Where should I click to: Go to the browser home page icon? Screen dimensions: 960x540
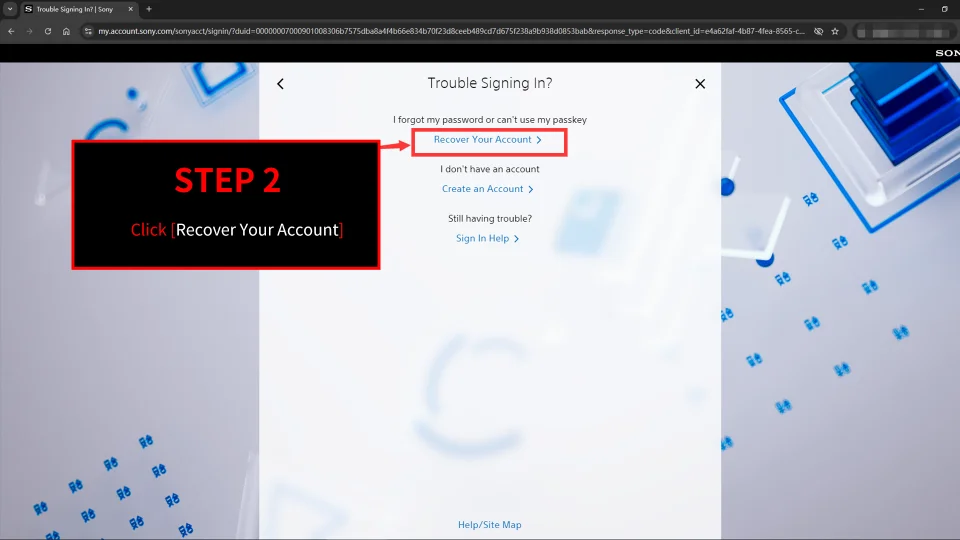pyautogui.click(x=66, y=31)
